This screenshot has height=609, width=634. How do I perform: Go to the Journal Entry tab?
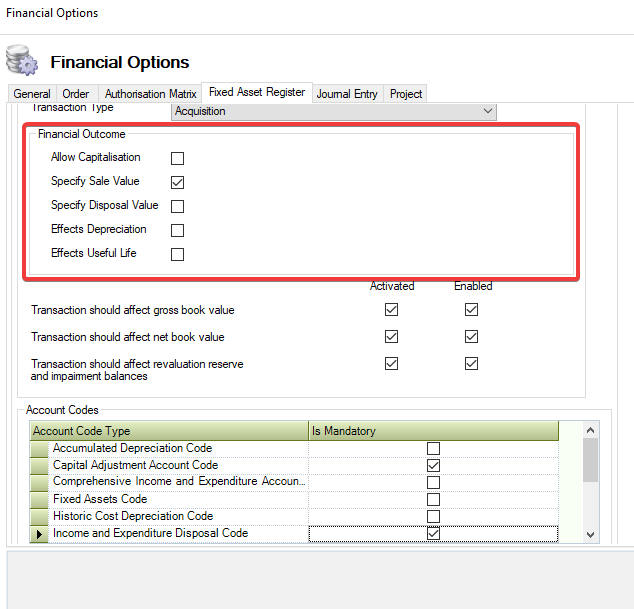point(347,94)
